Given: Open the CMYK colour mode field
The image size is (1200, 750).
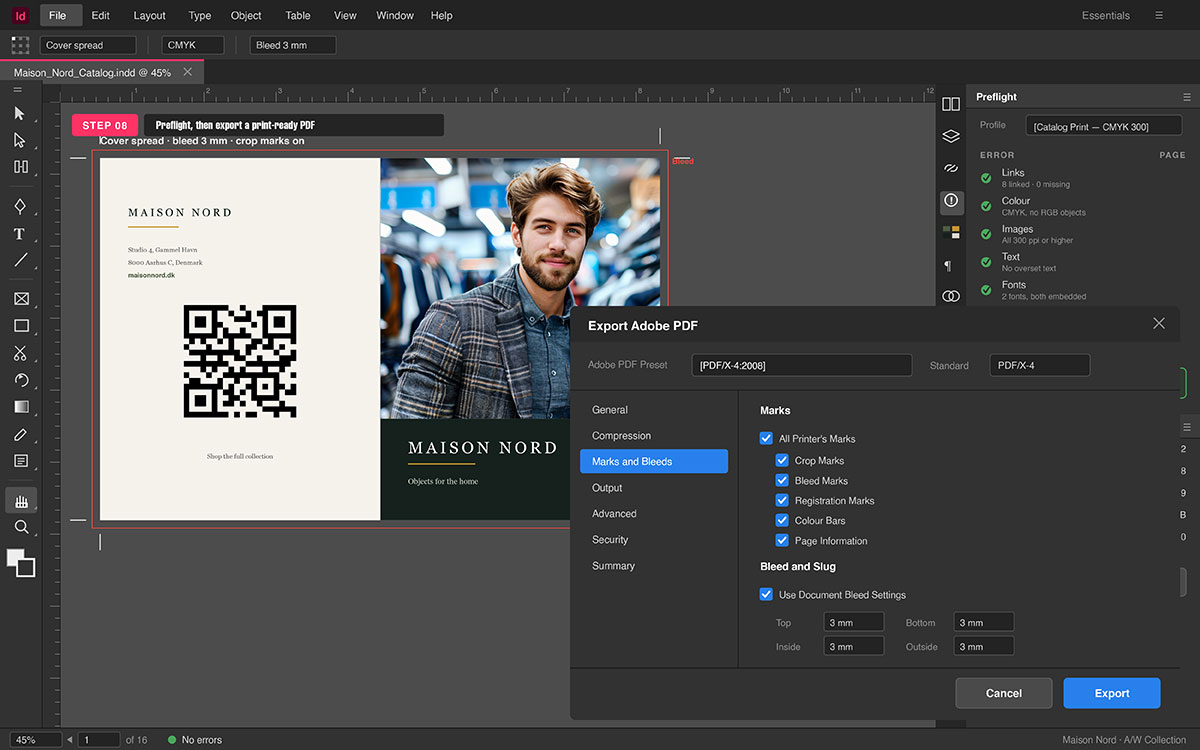Looking at the screenshot, I should [195, 45].
